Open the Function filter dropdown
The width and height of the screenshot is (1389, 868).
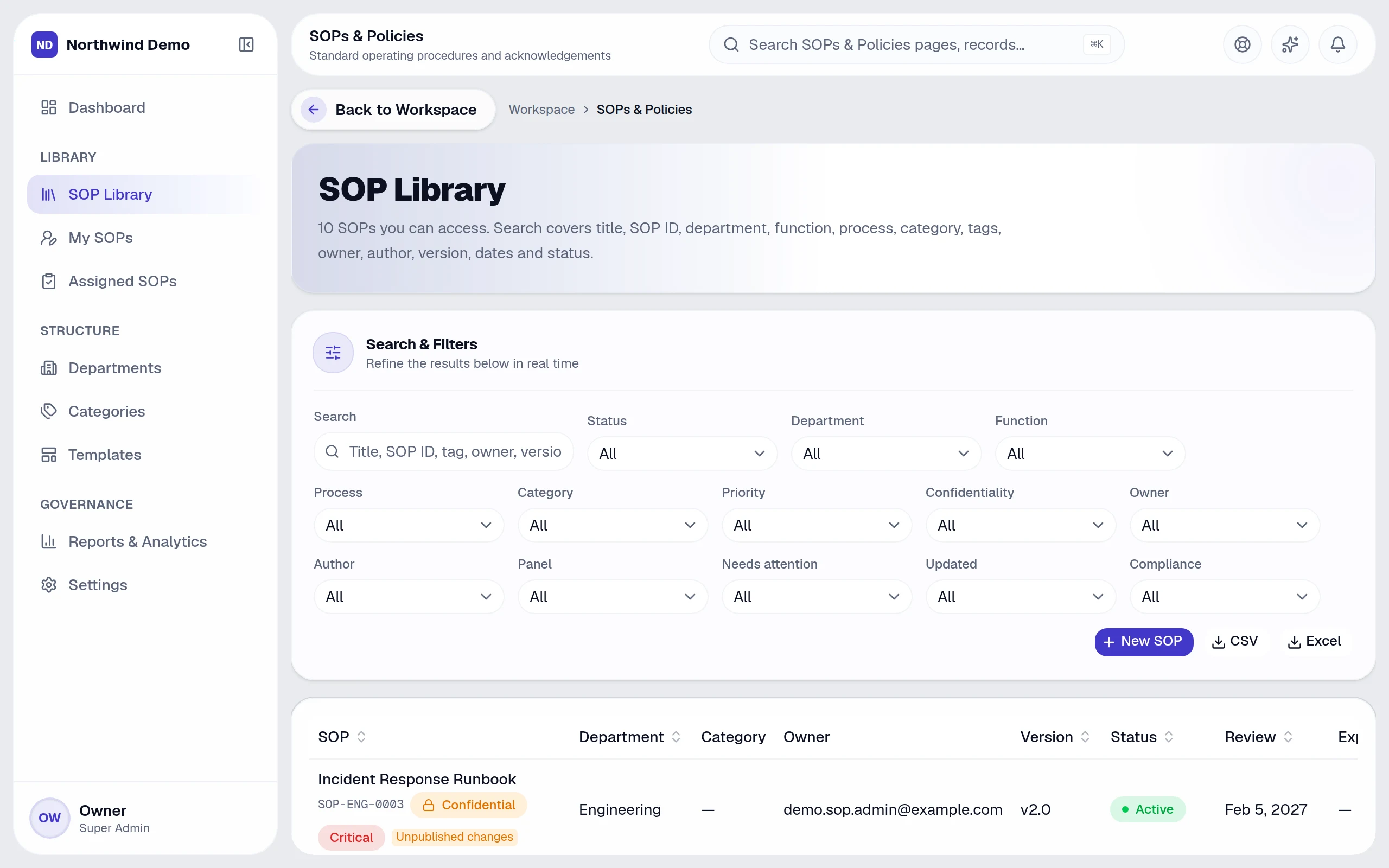point(1089,454)
